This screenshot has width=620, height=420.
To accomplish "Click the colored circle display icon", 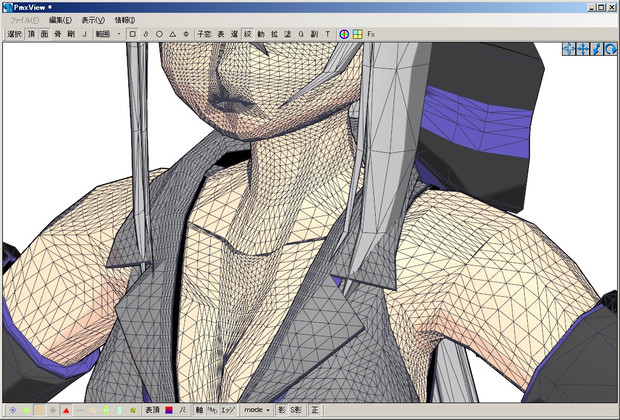I will pyautogui.click(x=344, y=34).
